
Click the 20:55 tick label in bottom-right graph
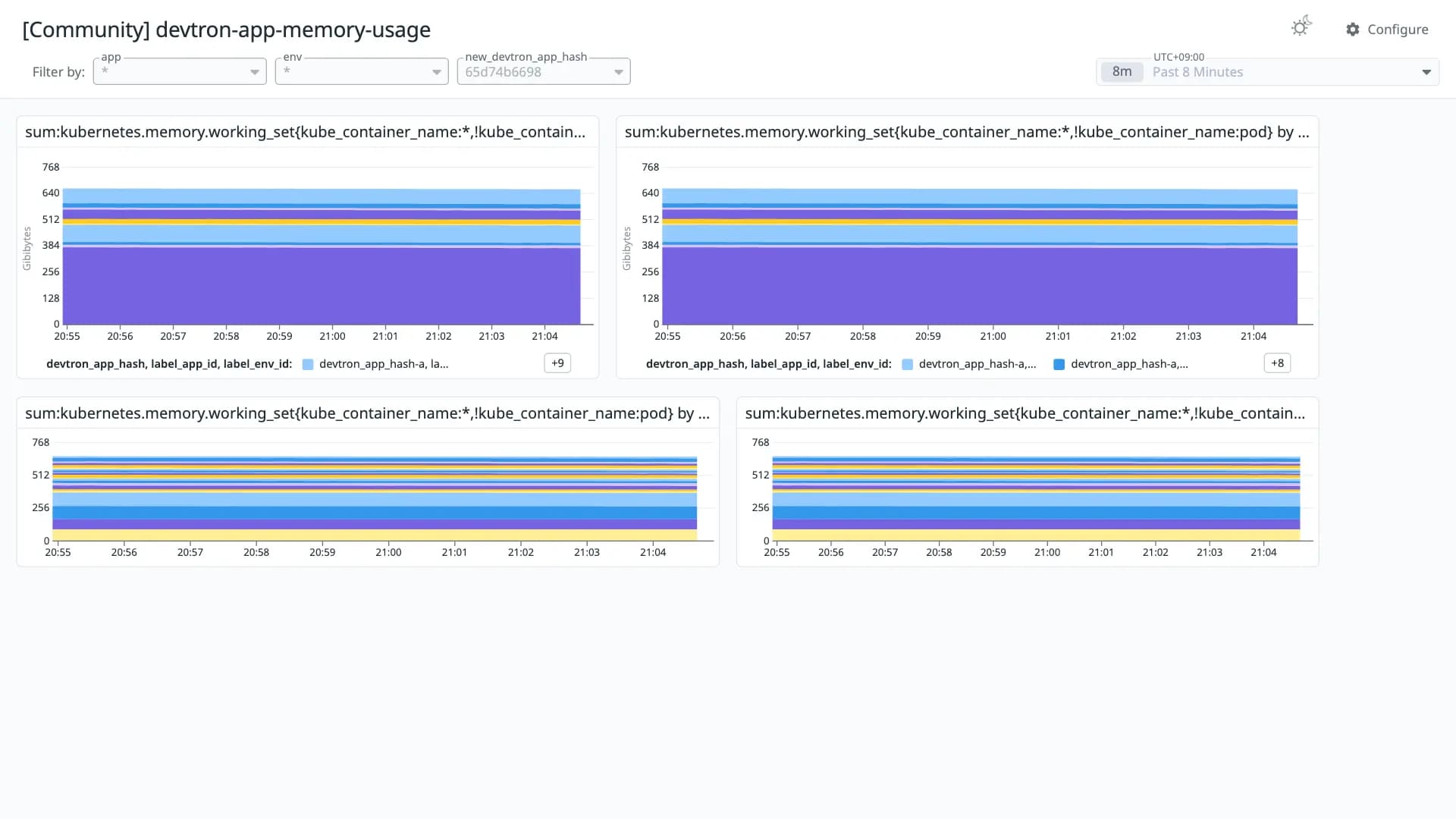[777, 552]
